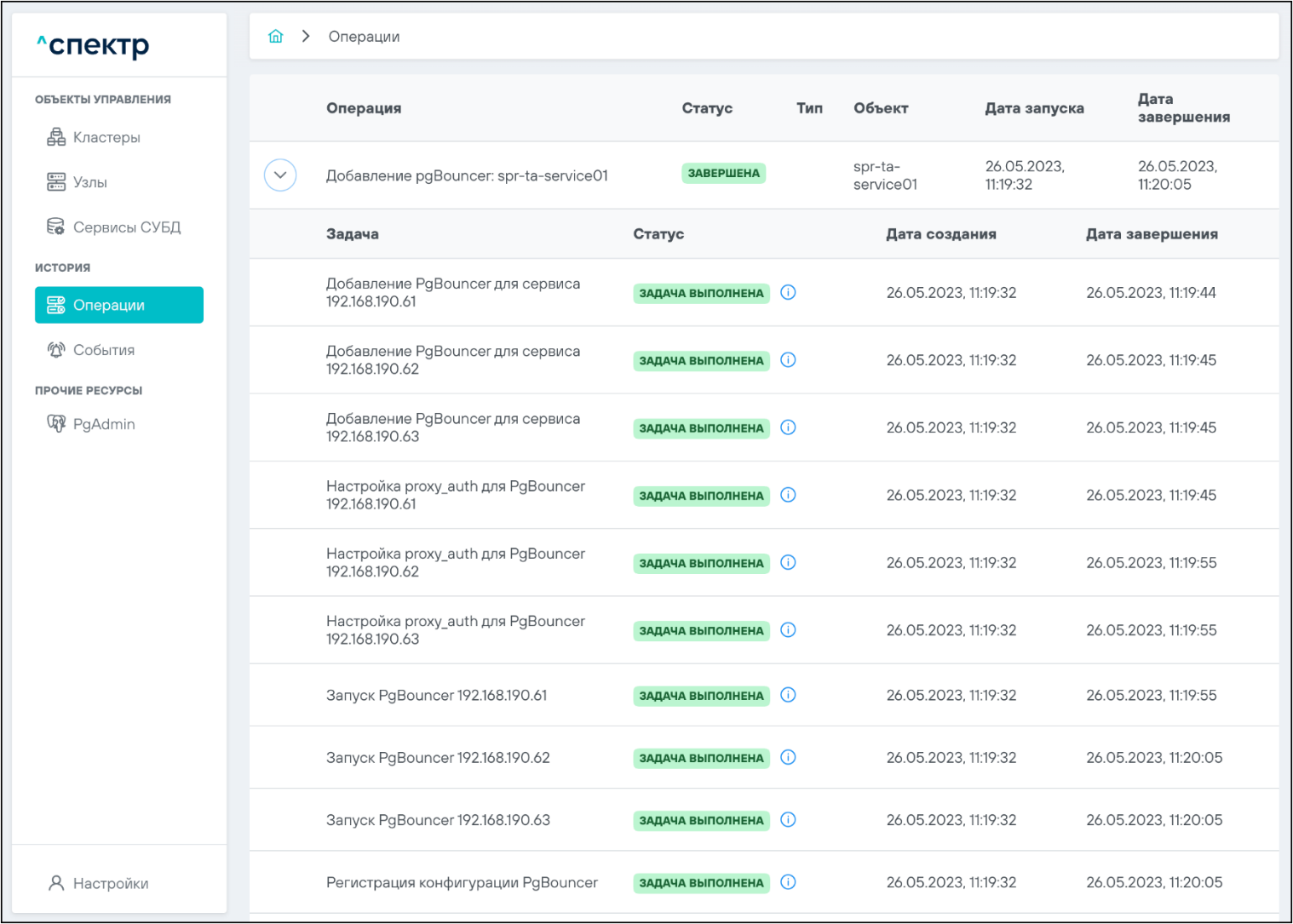Click the Операции breadcrumb text
Viewport: 1293px width, 924px height.
coord(364,37)
